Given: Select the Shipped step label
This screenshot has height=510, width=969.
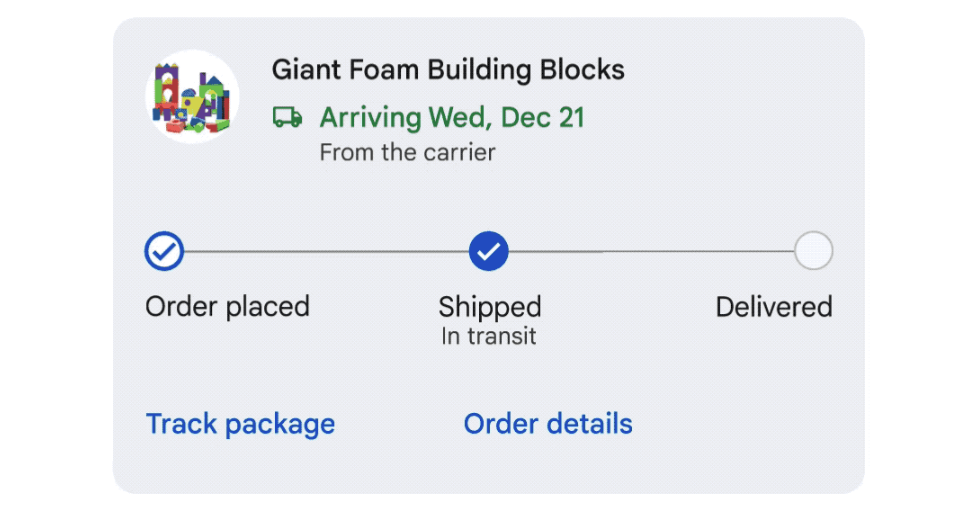Looking at the screenshot, I should (x=489, y=307).
